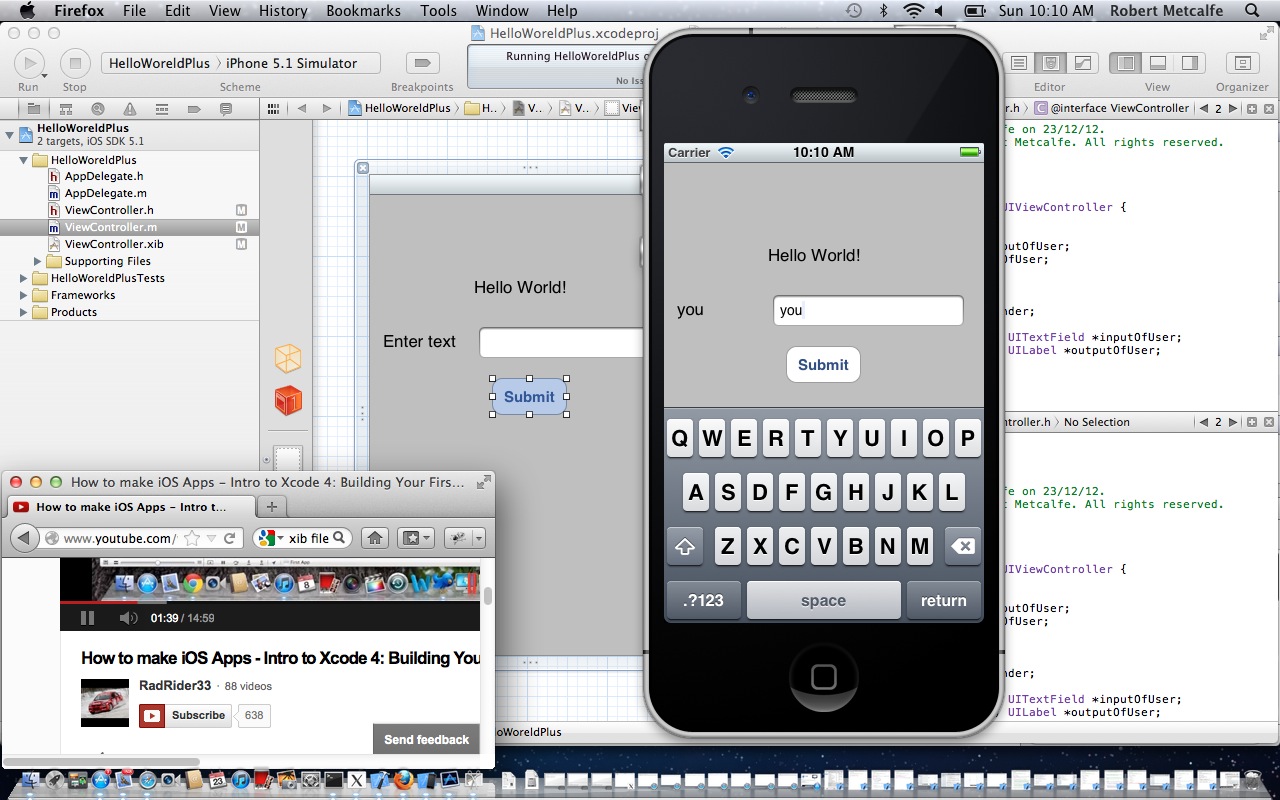1280x800 pixels.
Task: Click the Xcode Run button
Action: (x=29, y=63)
